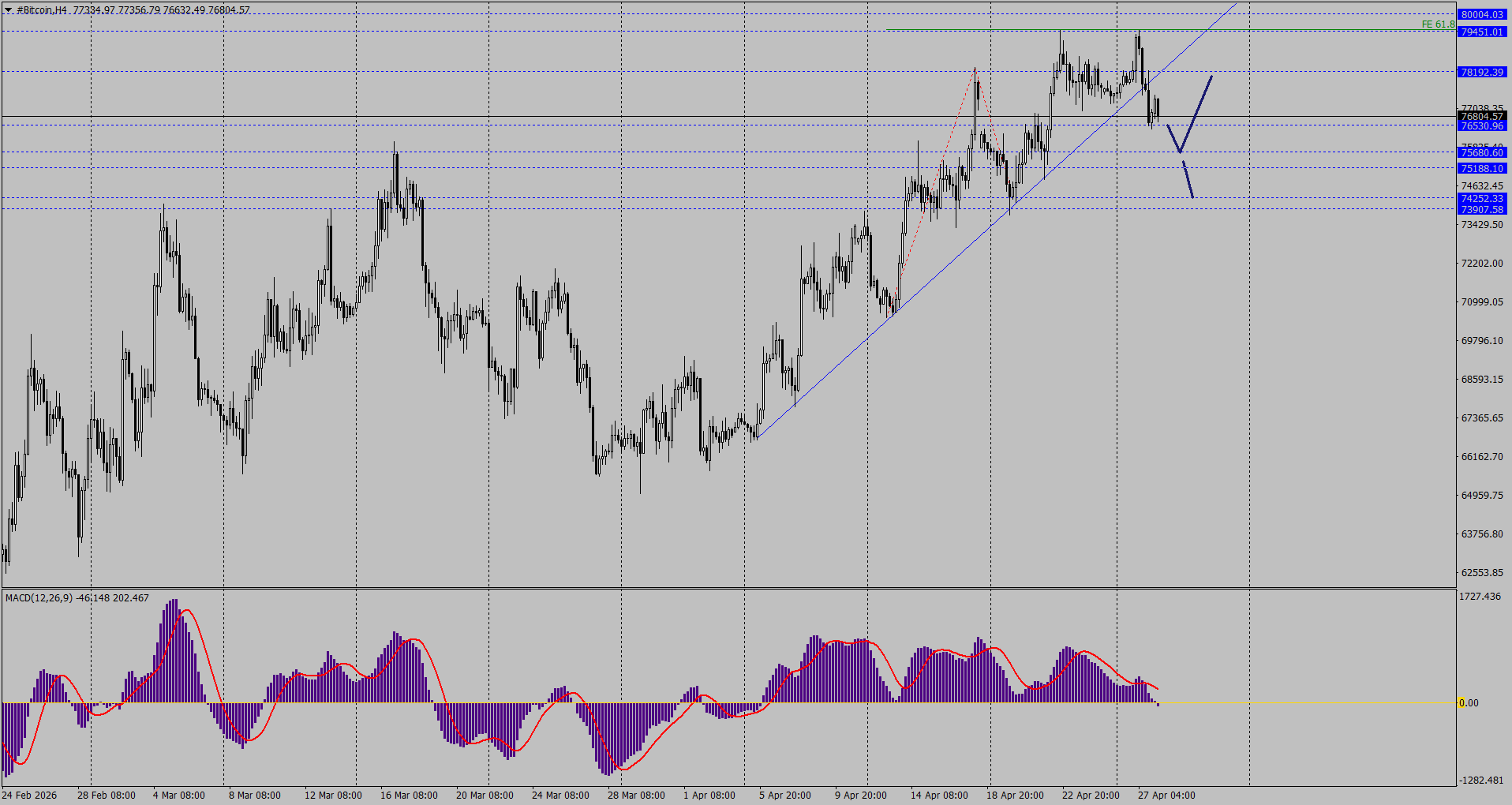
Task: Open the #Bitcoin,H4 symbol dropdown arrow
Action: click(8, 10)
